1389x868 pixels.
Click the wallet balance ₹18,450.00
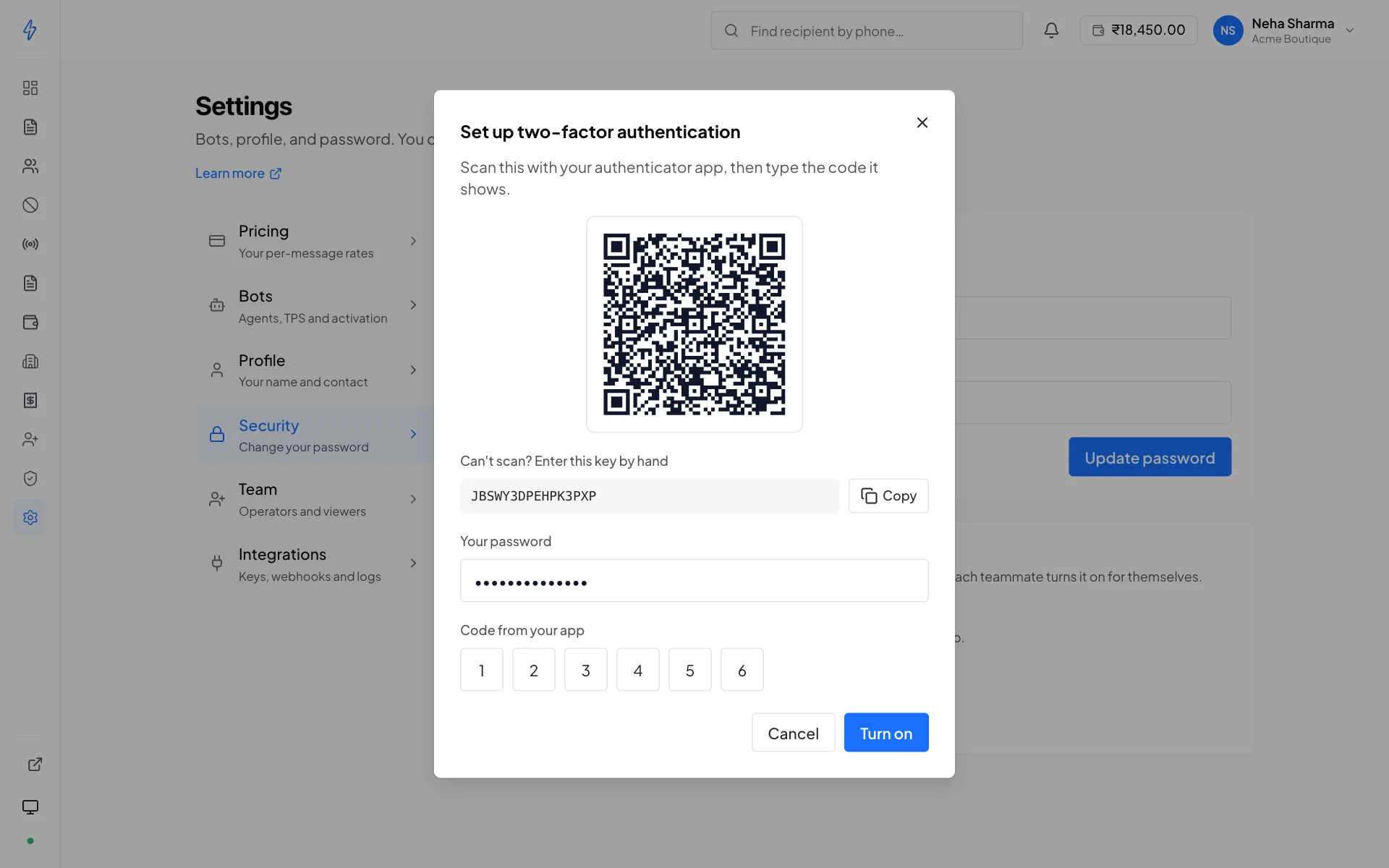[x=1139, y=30]
